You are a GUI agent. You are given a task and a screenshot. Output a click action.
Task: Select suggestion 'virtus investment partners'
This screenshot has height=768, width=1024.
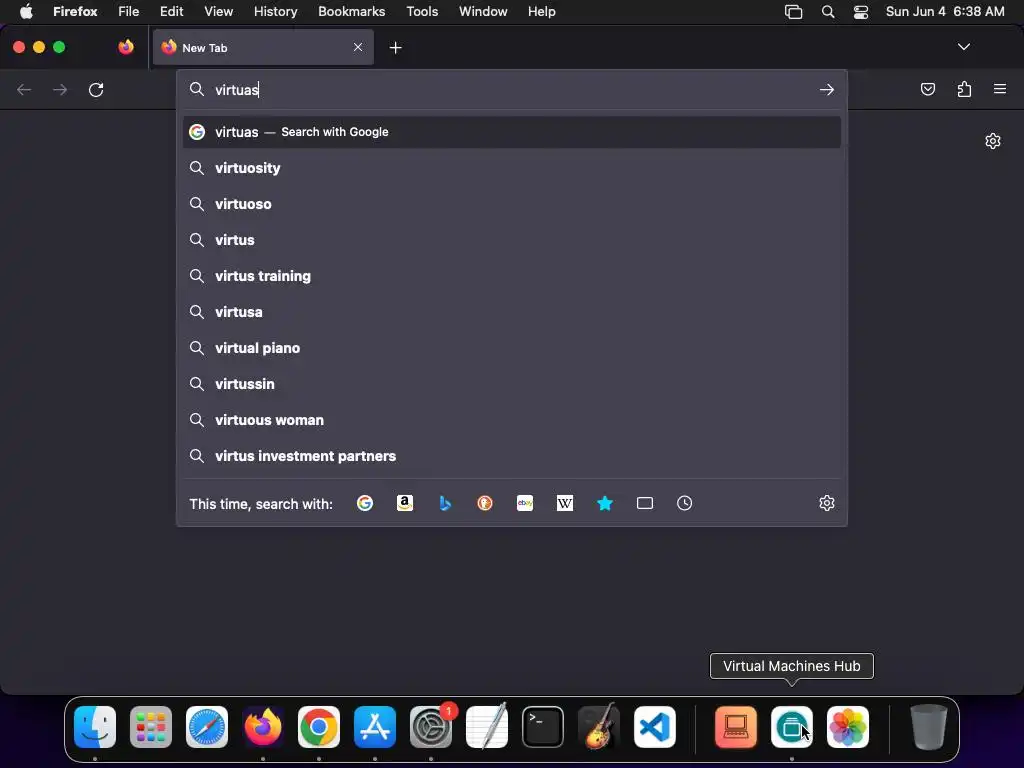511,456
